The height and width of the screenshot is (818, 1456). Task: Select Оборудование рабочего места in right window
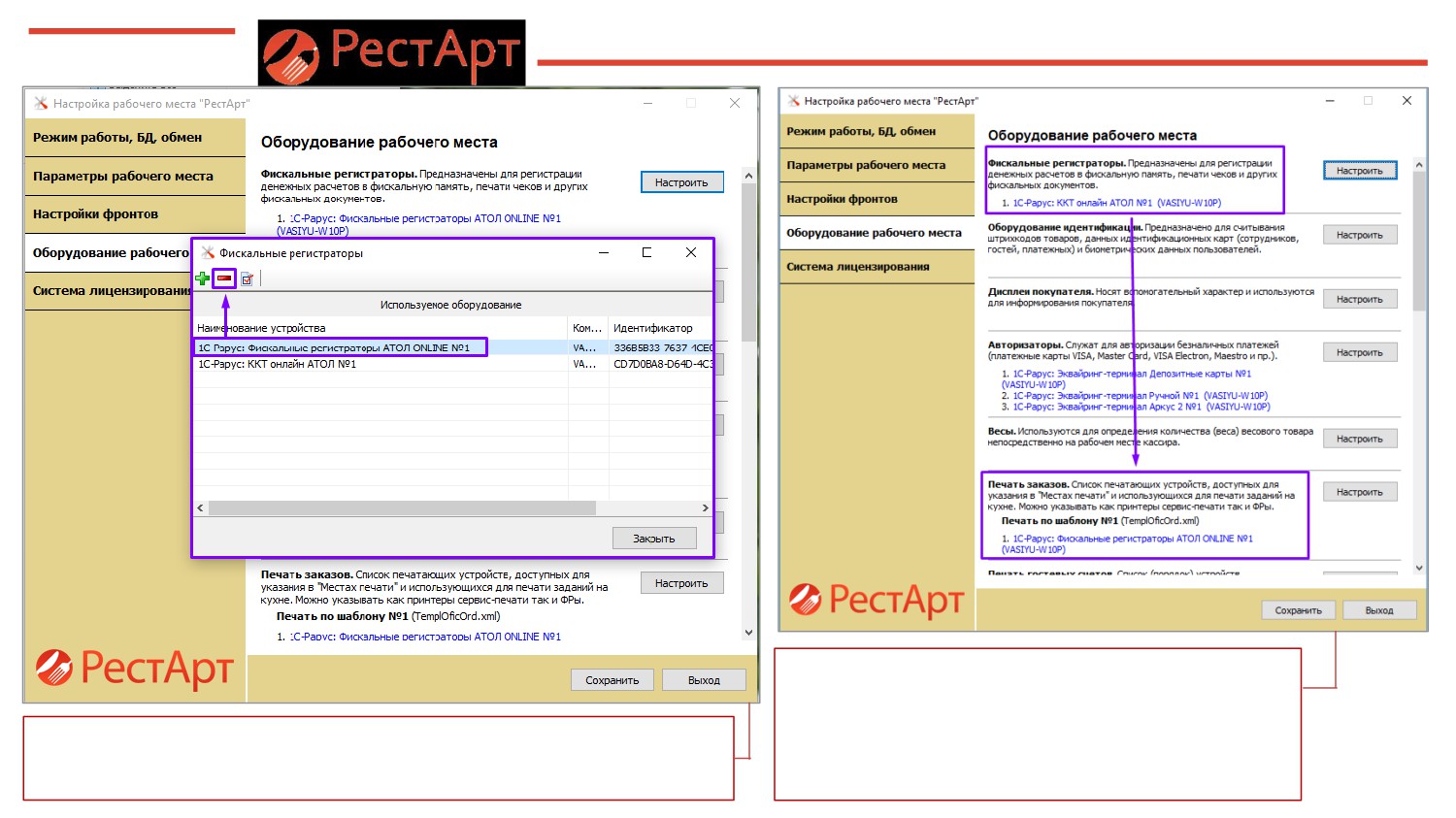(x=877, y=233)
